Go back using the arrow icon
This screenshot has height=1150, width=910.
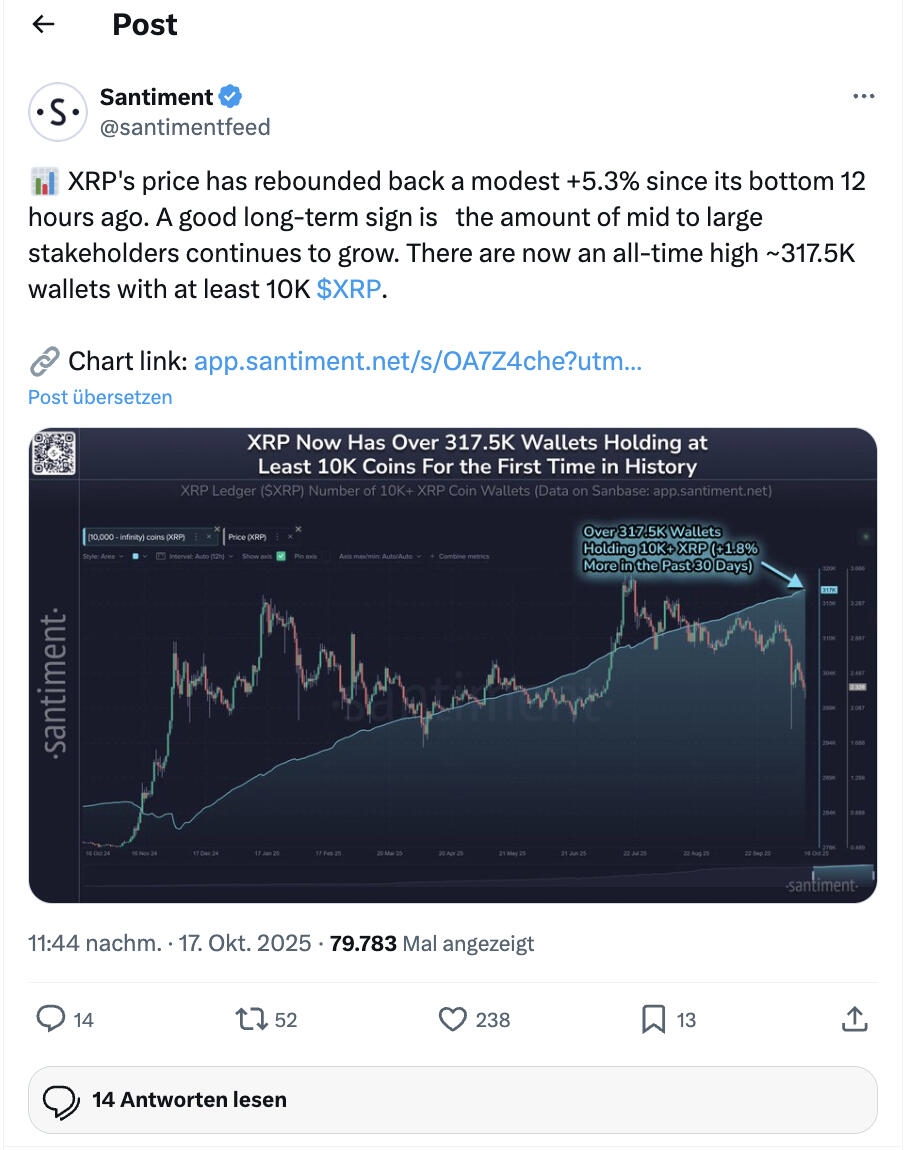tap(43, 24)
